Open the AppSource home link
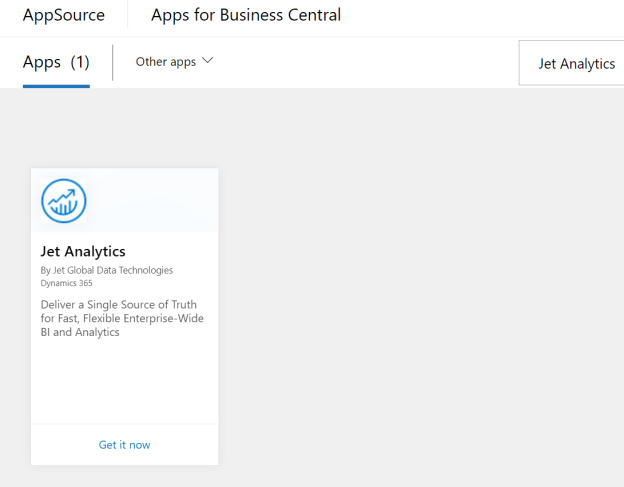The height and width of the screenshot is (487, 624). coord(64,15)
